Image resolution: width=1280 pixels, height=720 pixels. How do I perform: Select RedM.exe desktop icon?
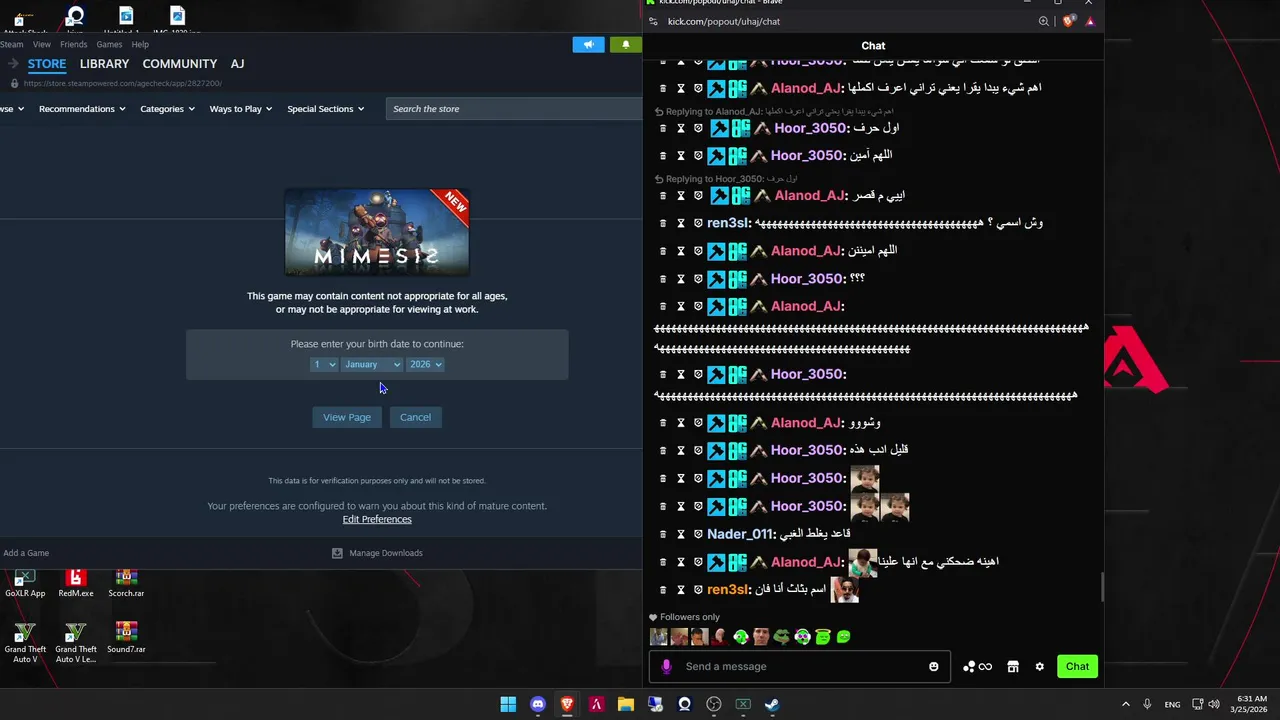pyautogui.click(x=76, y=583)
